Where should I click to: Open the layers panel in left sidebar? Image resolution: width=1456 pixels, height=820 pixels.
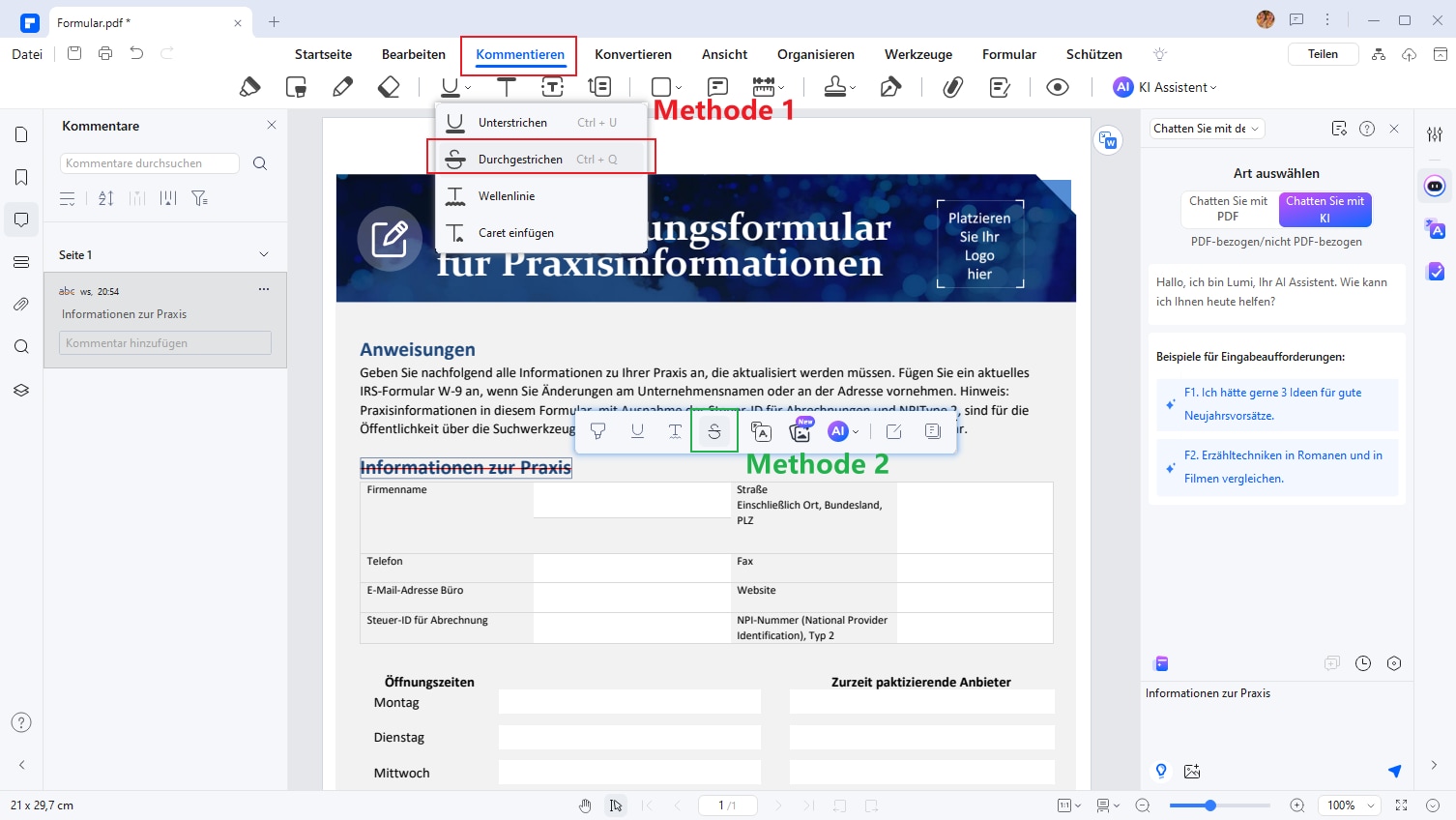(21, 390)
